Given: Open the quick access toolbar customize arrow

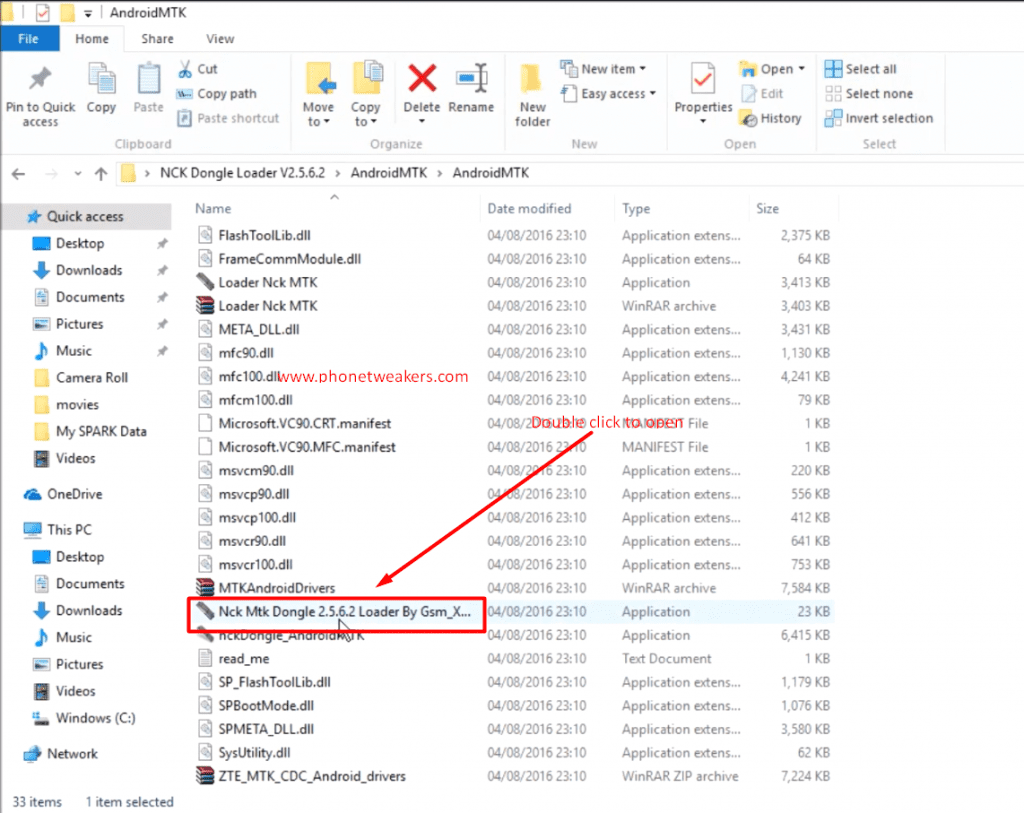Looking at the screenshot, I should tap(88, 13).
